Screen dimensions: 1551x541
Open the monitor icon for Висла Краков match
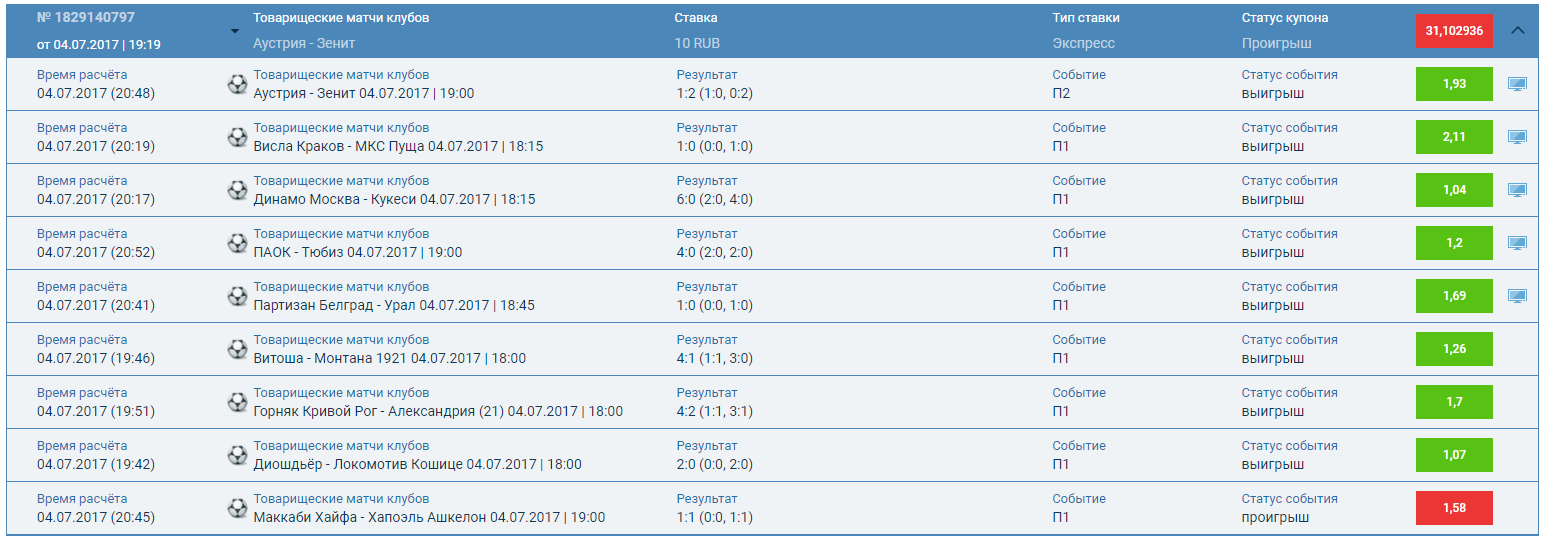(1517, 137)
